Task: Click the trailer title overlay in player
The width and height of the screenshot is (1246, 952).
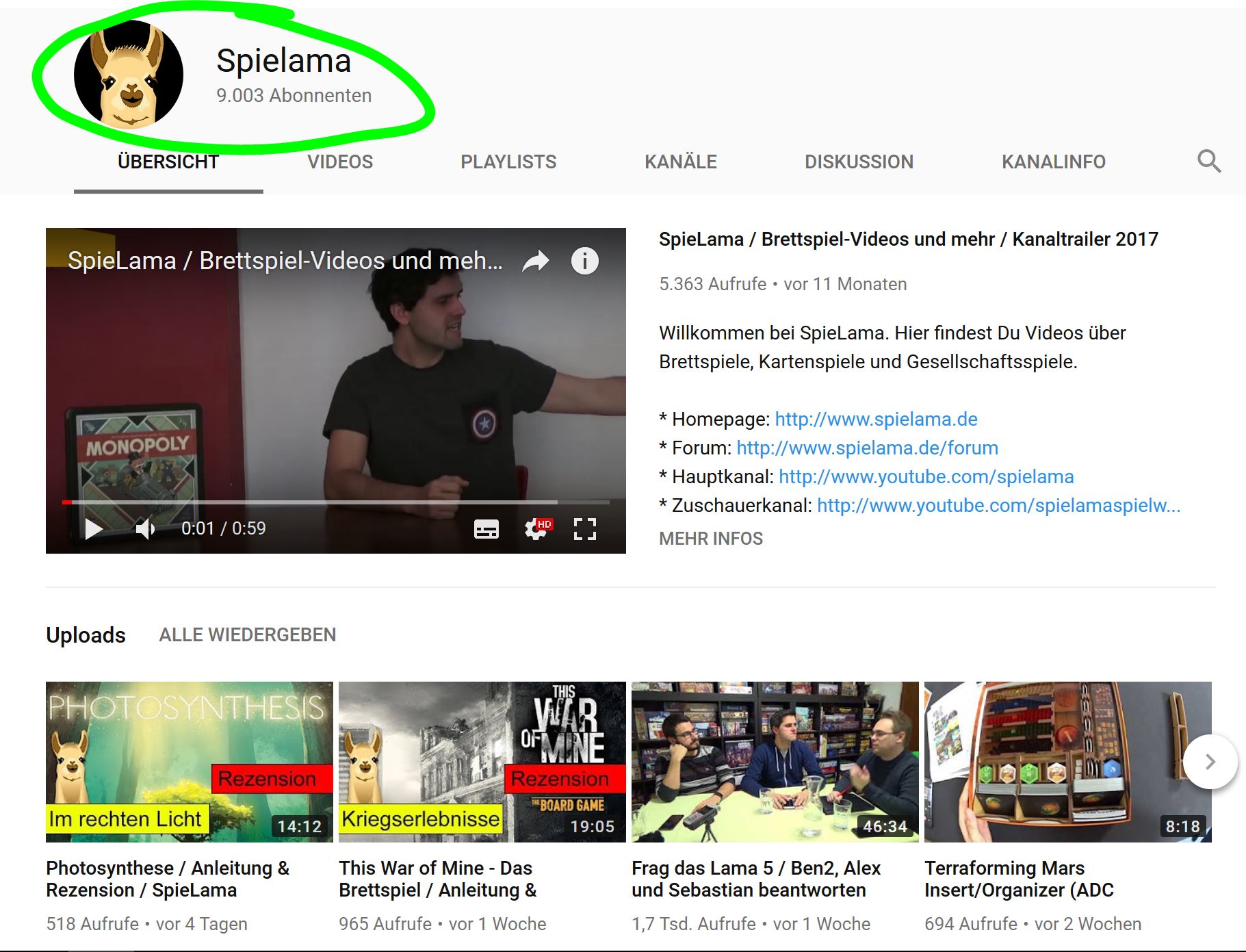Action: tap(285, 261)
